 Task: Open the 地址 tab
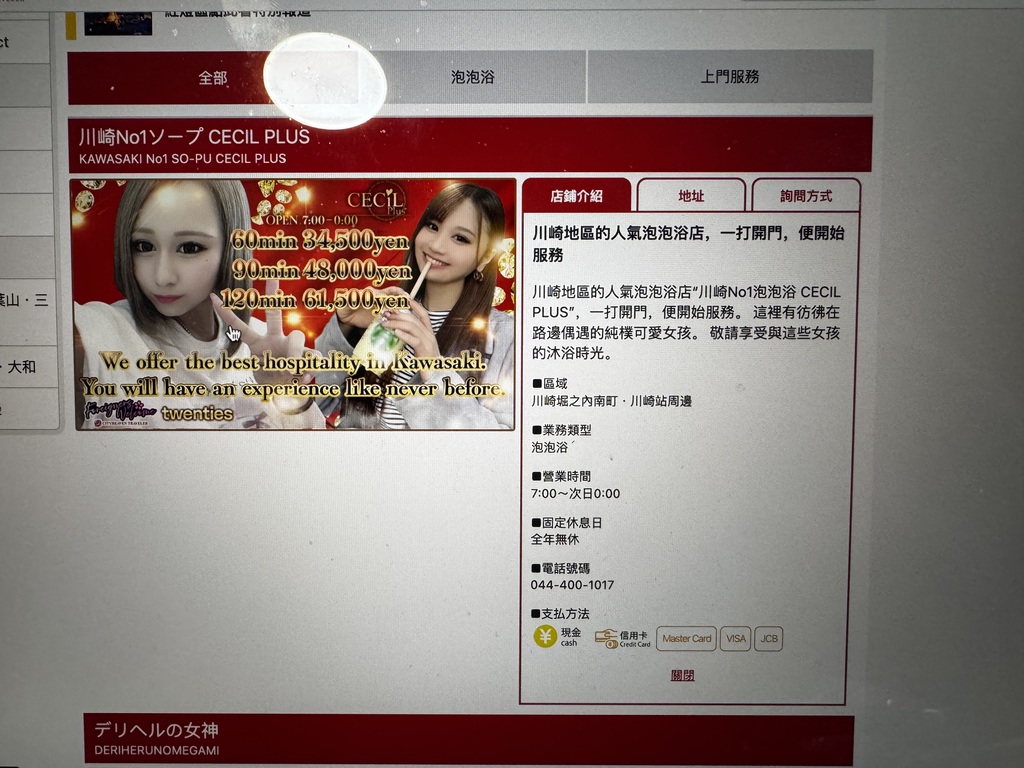click(691, 196)
